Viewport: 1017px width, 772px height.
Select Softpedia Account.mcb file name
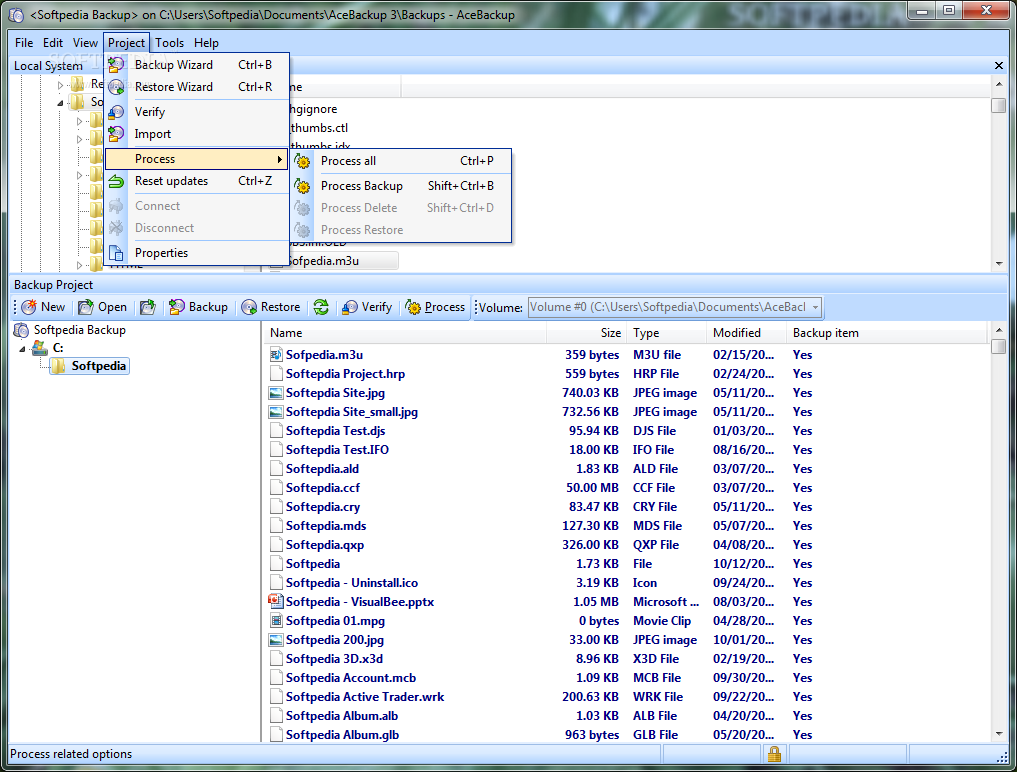351,678
